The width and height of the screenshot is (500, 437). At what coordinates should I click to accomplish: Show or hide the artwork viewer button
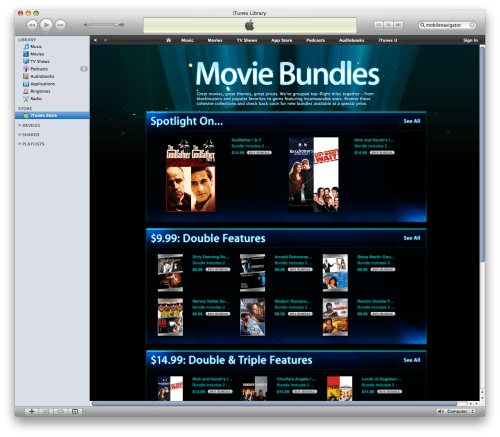point(75,411)
